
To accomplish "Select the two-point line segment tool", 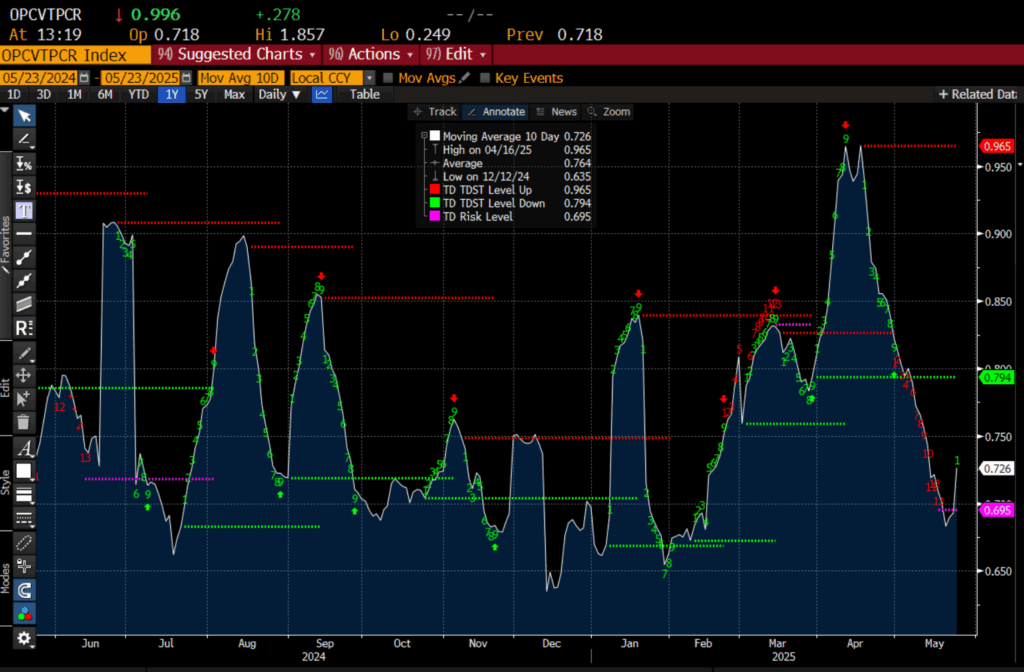I will pos(24,257).
